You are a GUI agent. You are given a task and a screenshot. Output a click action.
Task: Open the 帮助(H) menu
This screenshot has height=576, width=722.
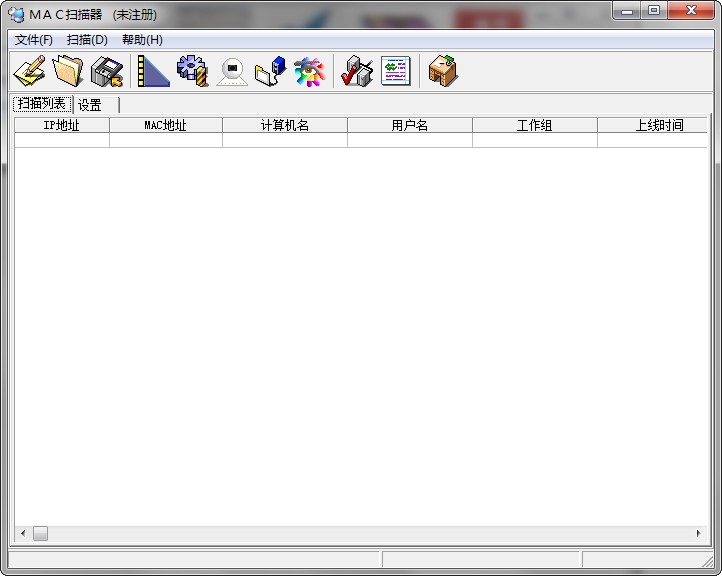coord(142,40)
